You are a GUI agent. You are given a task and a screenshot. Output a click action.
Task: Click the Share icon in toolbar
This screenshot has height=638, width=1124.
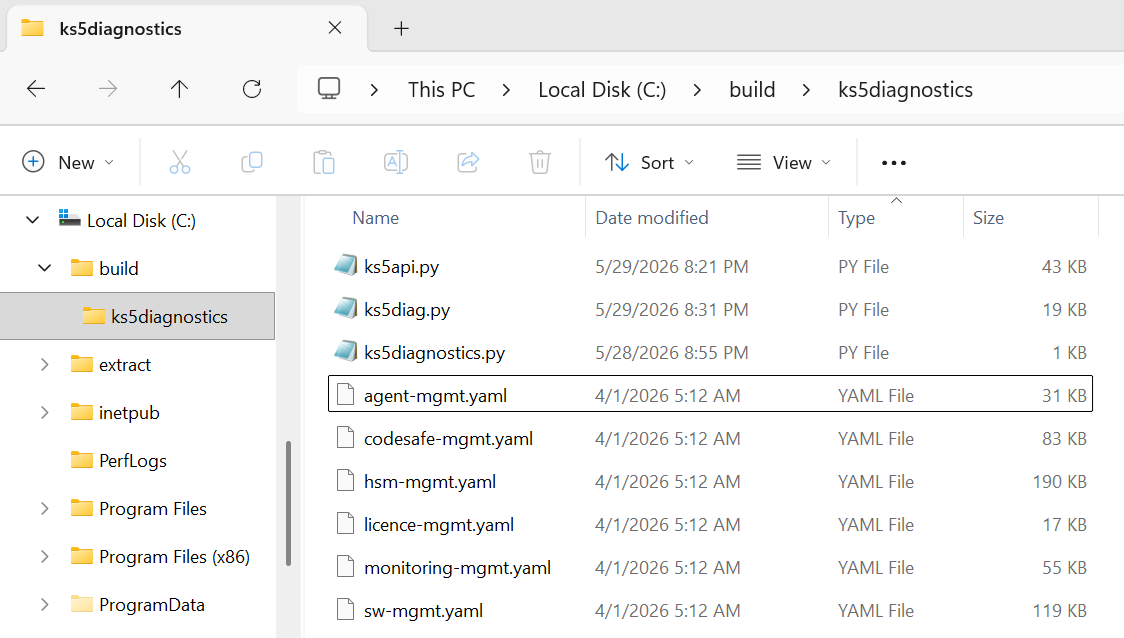(x=468, y=162)
